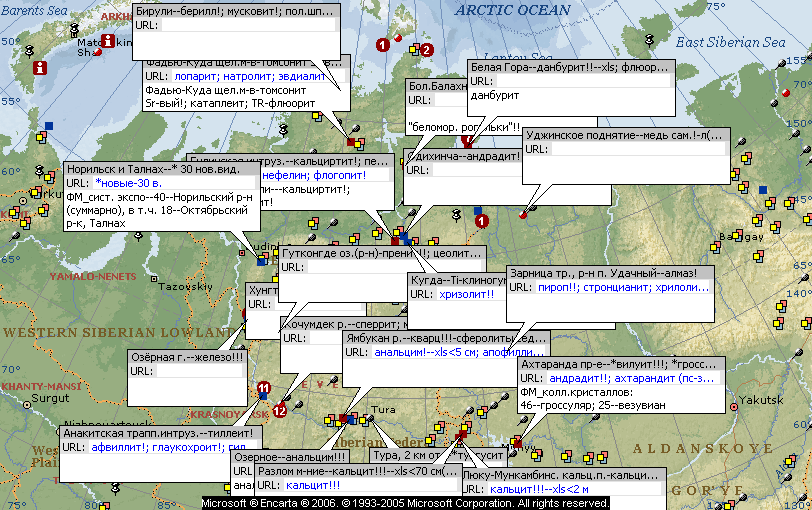Select the red circle marker numbered 12
Image resolution: width=812 pixels, height=510 pixels.
point(280,410)
